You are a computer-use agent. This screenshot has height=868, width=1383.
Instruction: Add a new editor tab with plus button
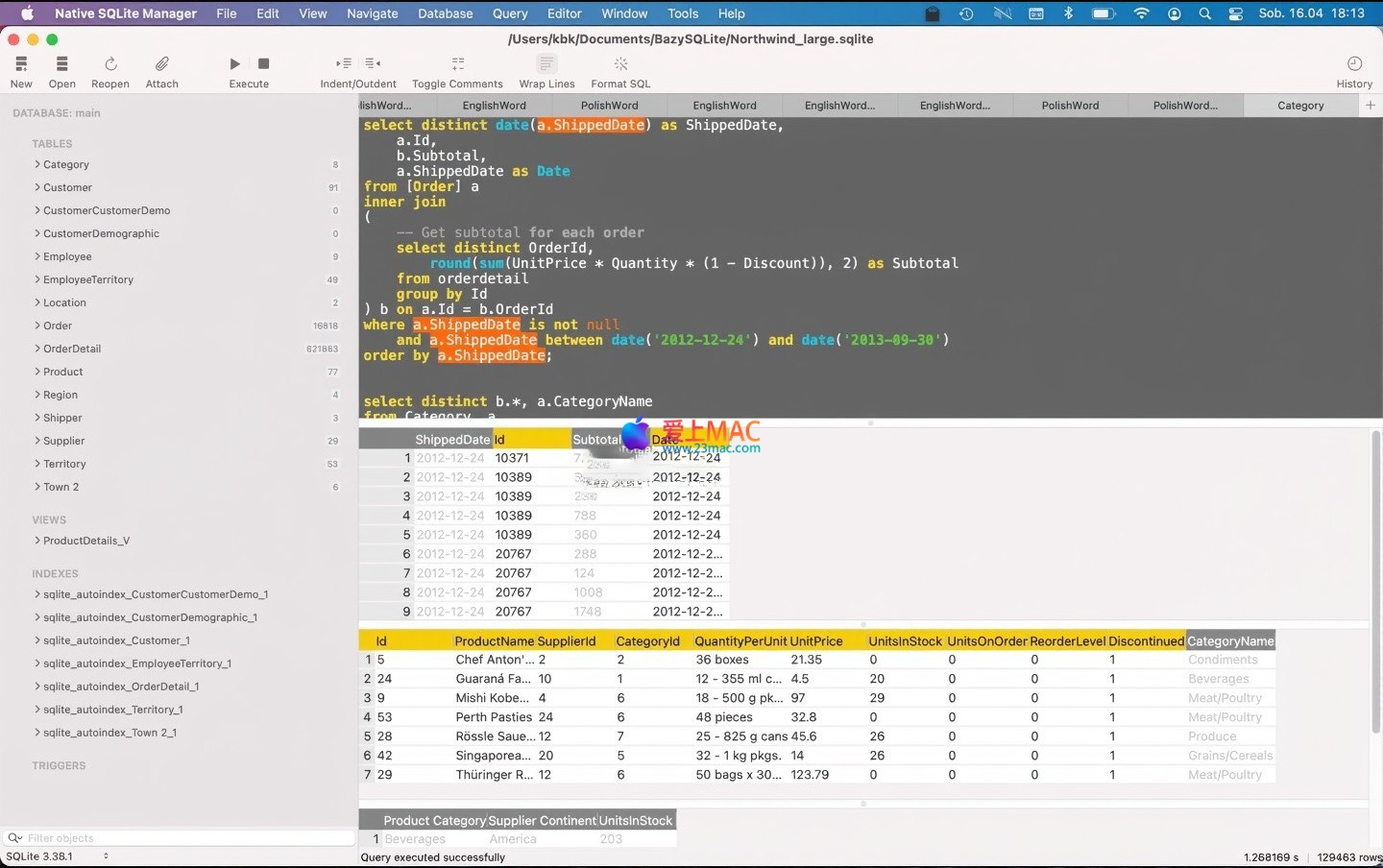tap(1371, 106)
